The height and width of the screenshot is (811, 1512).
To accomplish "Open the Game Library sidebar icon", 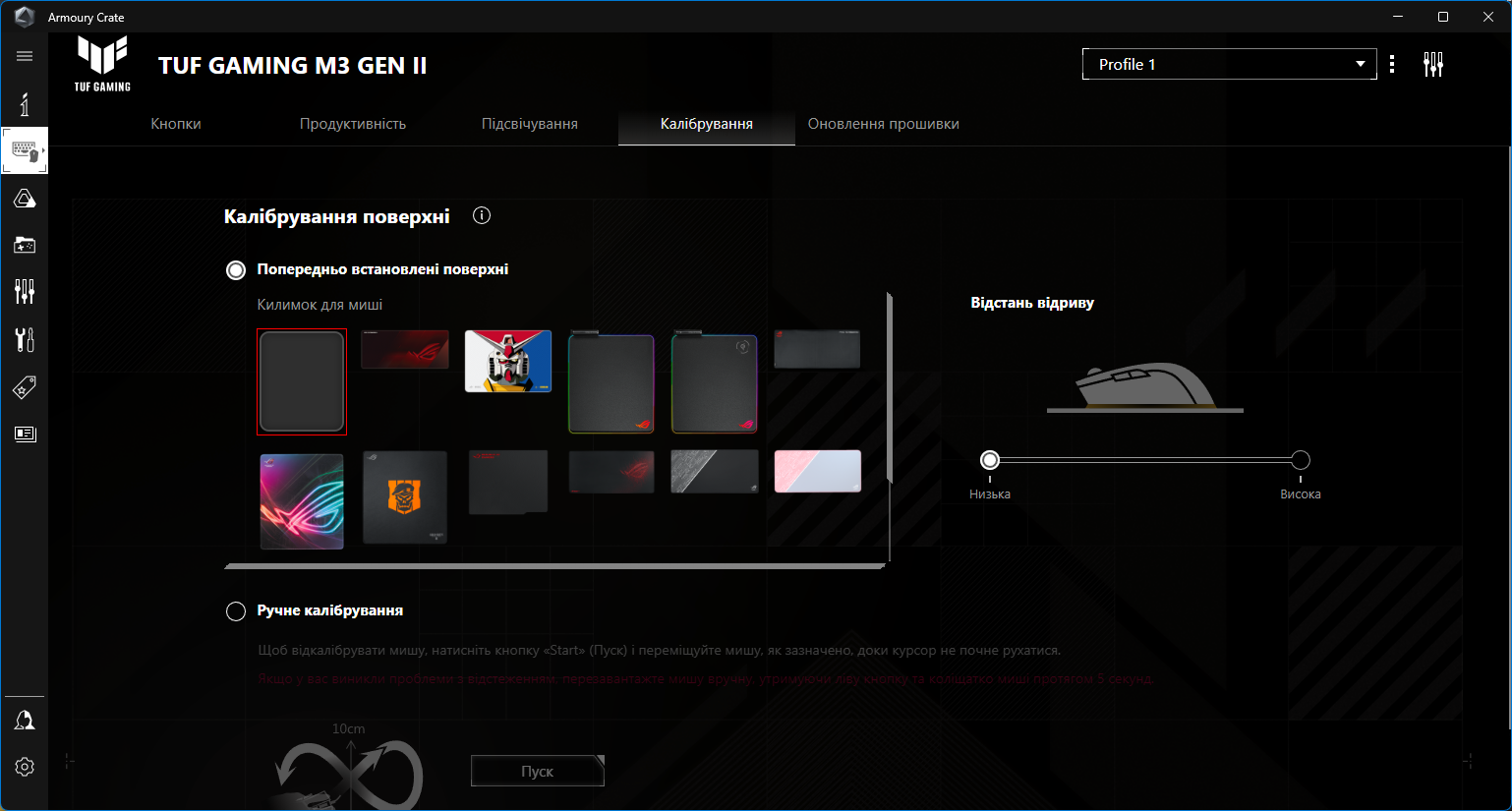I will pos(25,245).
